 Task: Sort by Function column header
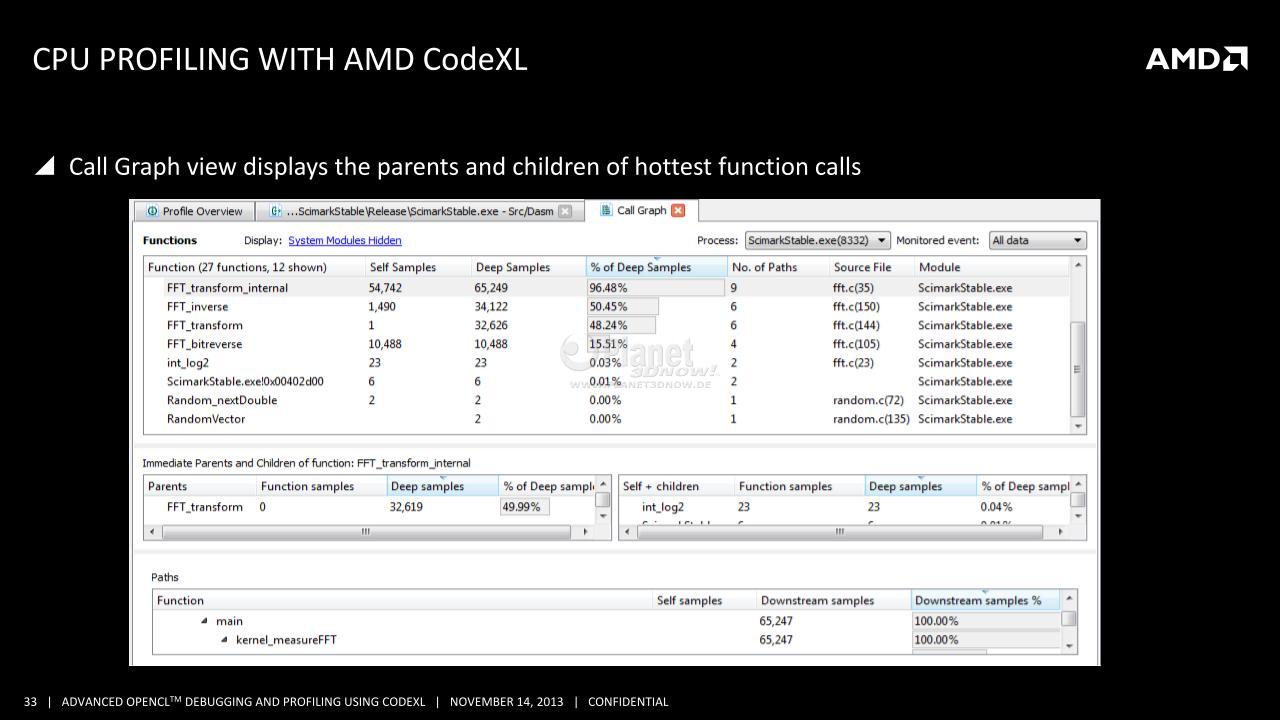pos(254,267)
